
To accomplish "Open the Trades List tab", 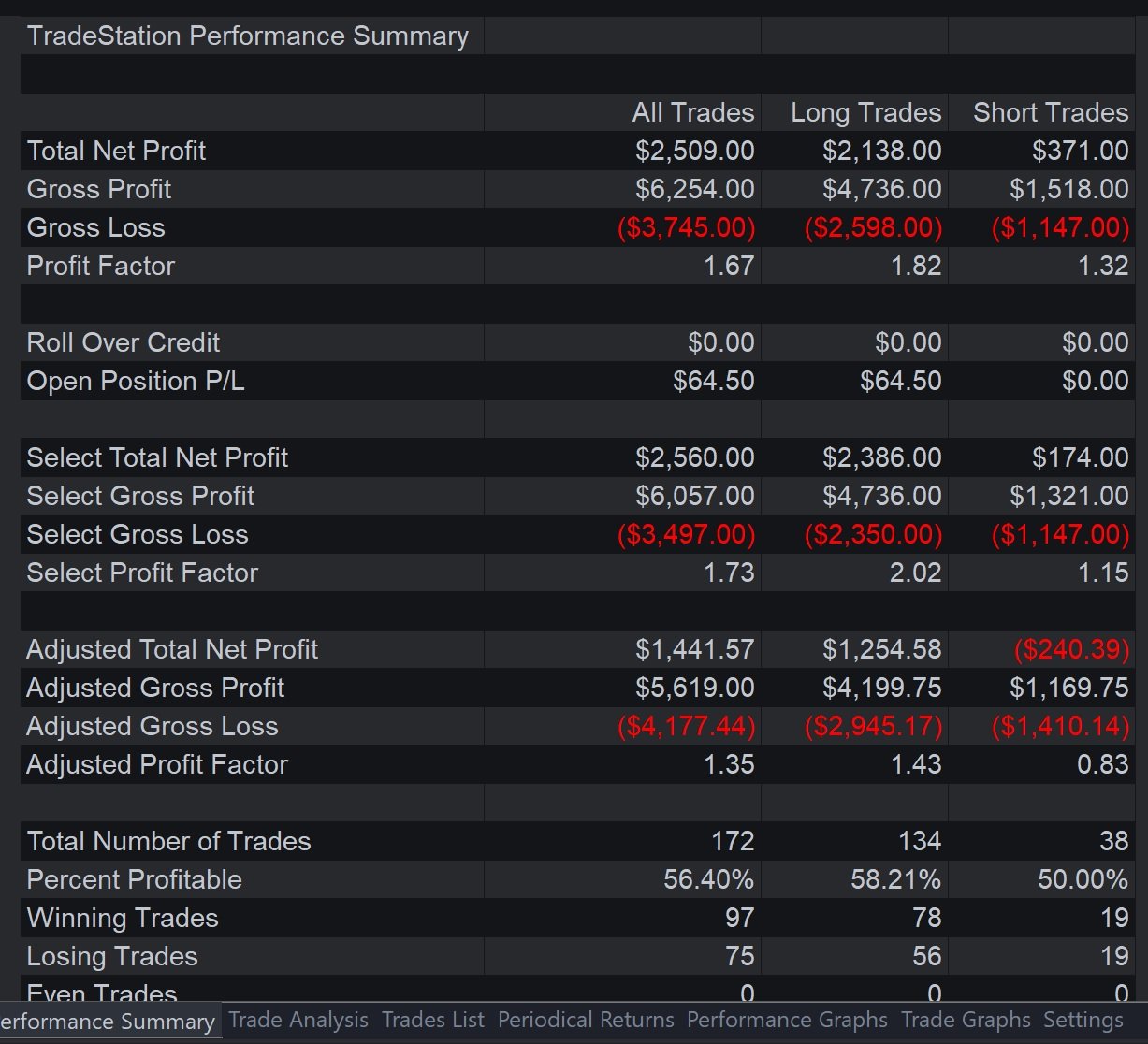I will [x=433, y=1020].
